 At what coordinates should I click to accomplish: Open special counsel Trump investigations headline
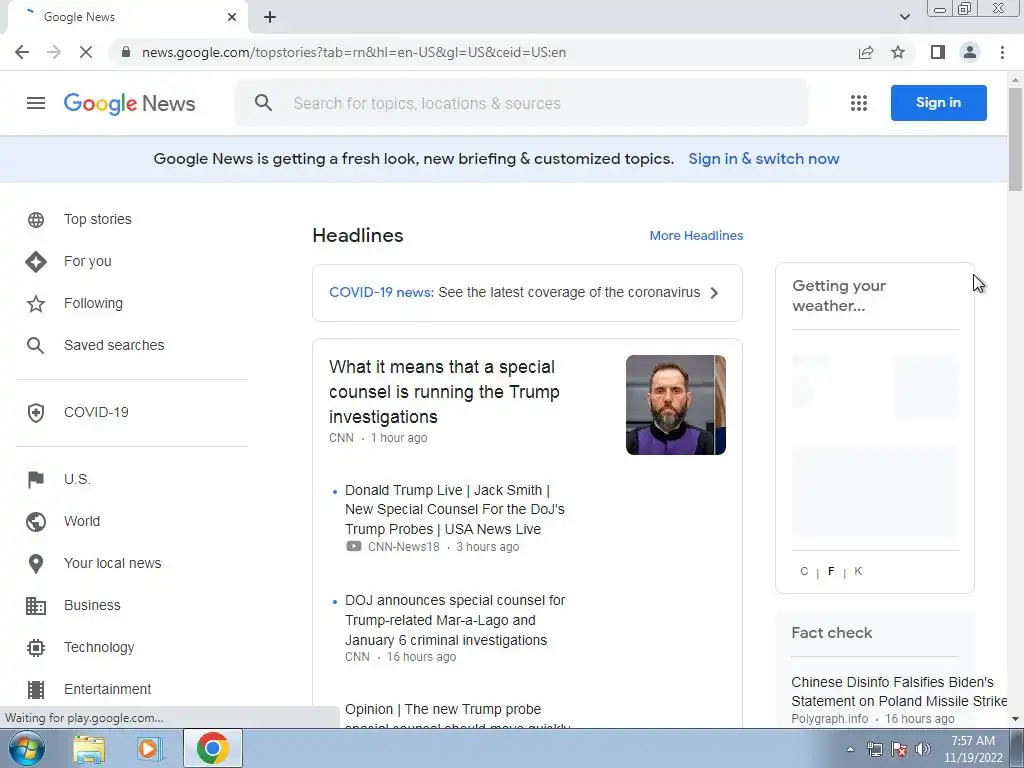(444, 392)
